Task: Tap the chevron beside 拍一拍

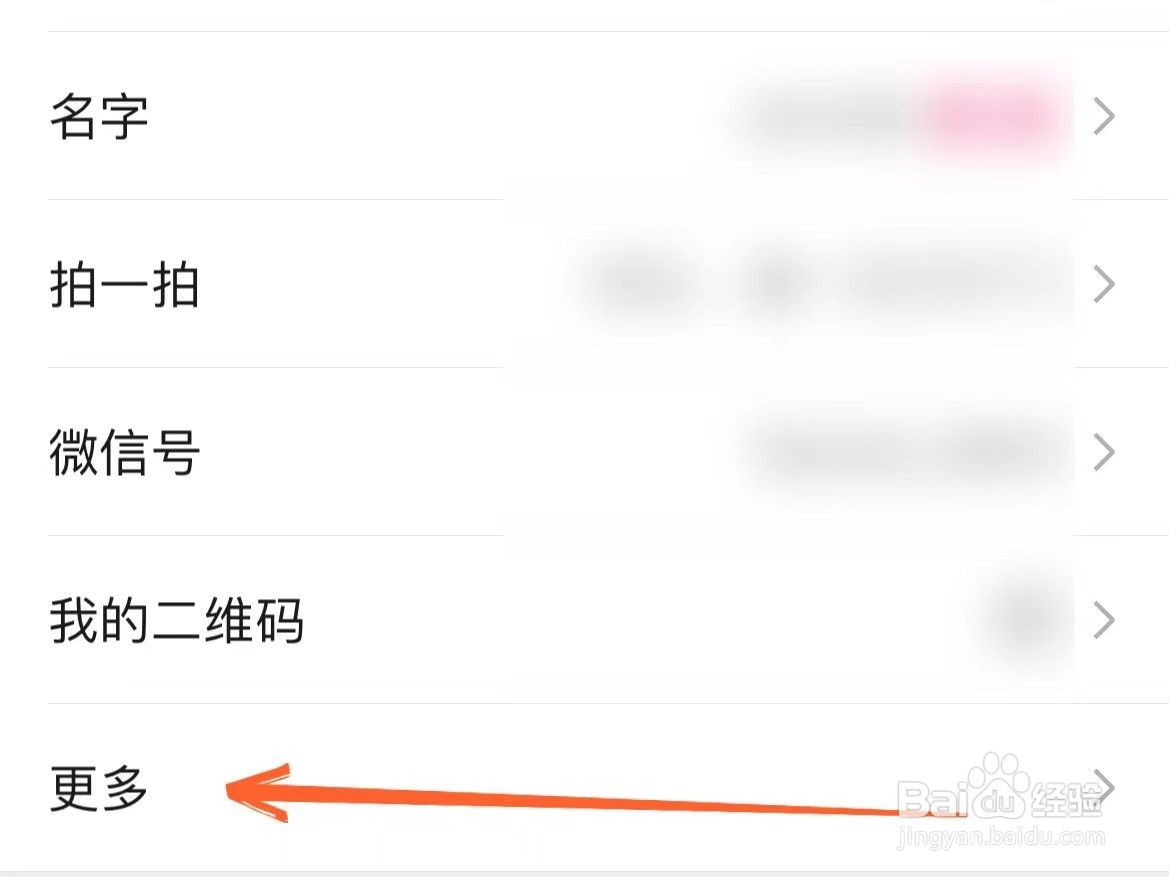Action: [x=1104, y=284]
